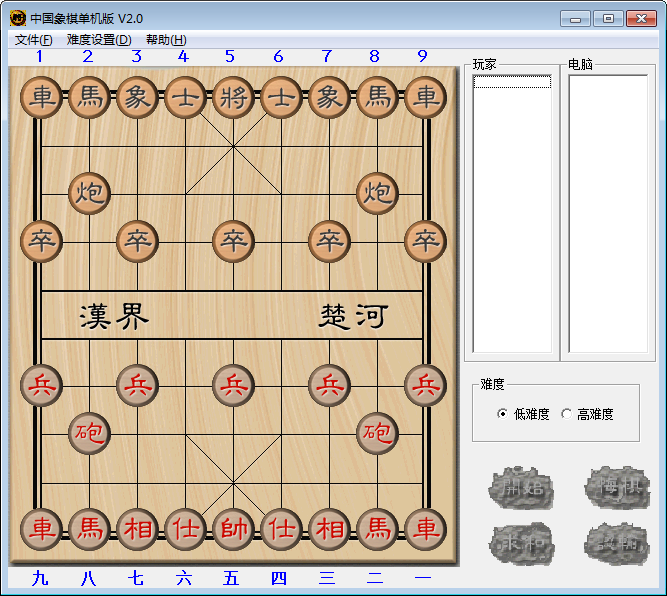This screenshot has width=667, height=596.
Task: Select the red 相 elephant on file 三
Action: coord(329,529)
